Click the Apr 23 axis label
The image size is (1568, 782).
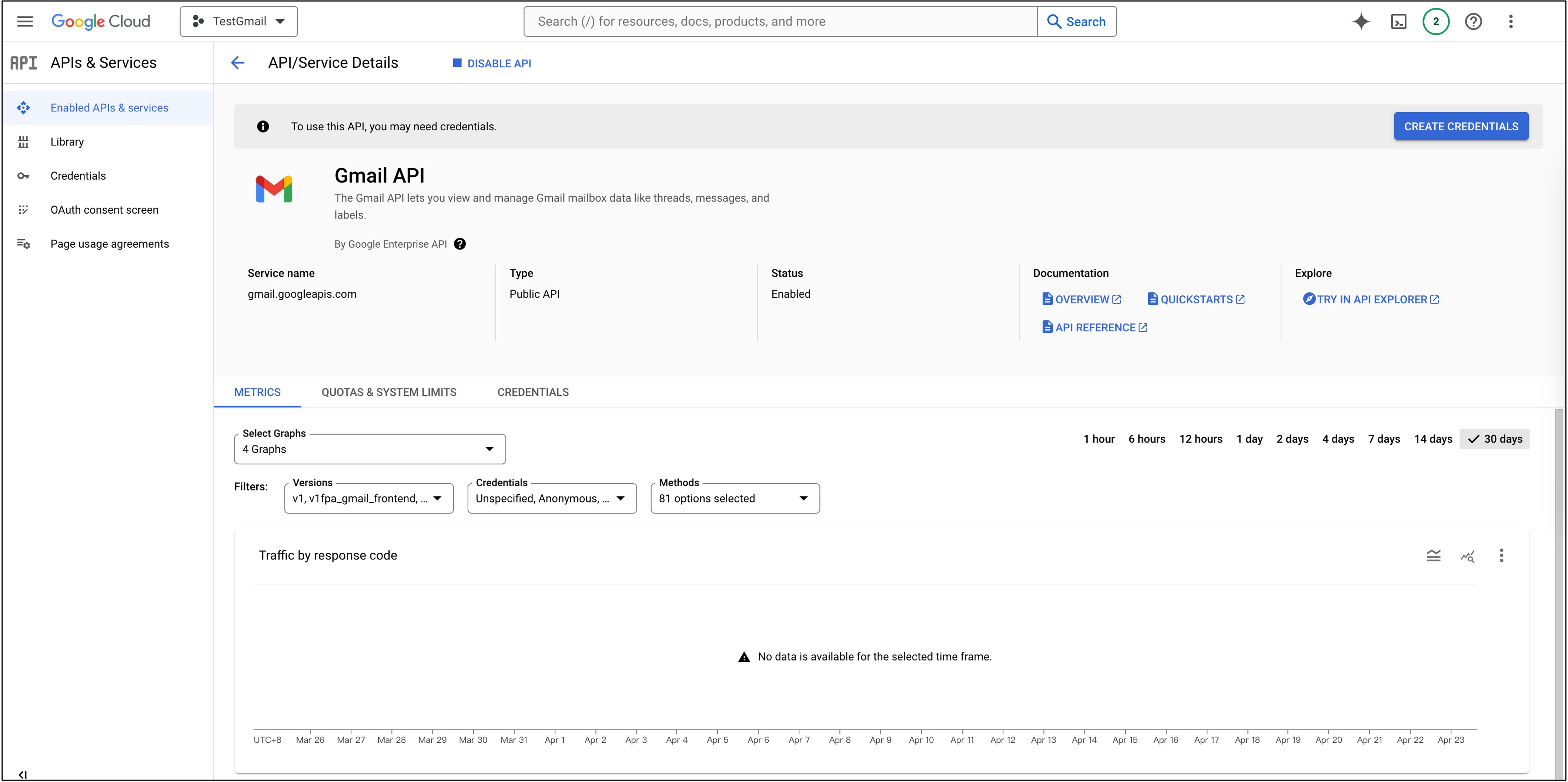coord(1451,740)
